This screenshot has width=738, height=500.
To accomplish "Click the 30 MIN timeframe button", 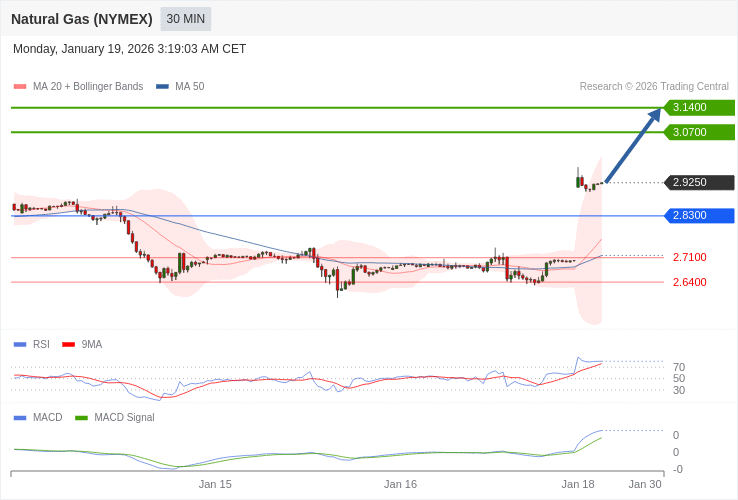I will (185, 19).
